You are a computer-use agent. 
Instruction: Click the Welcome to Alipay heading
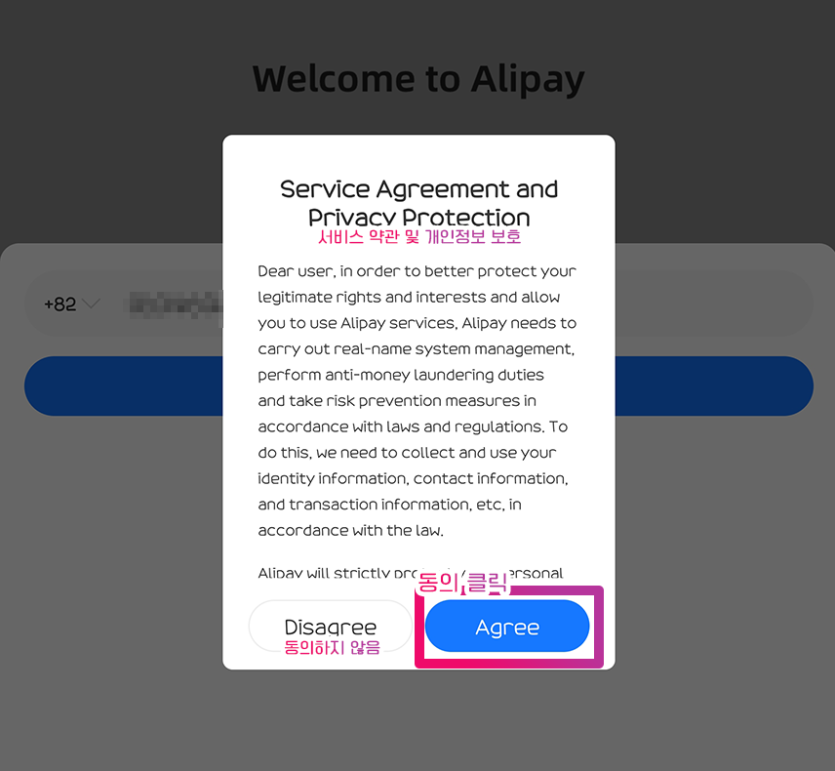click(419, 79)
